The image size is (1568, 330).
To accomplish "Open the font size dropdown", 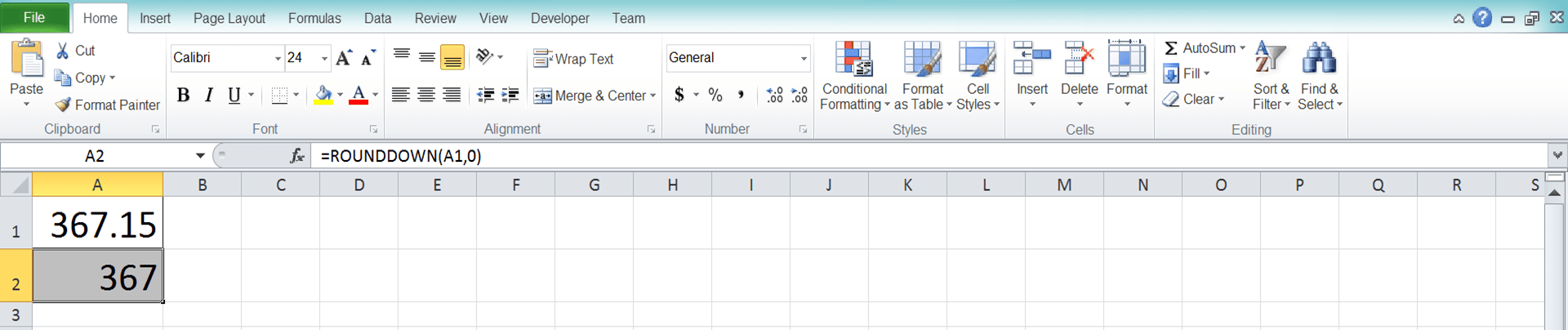I will pos(324,58).
